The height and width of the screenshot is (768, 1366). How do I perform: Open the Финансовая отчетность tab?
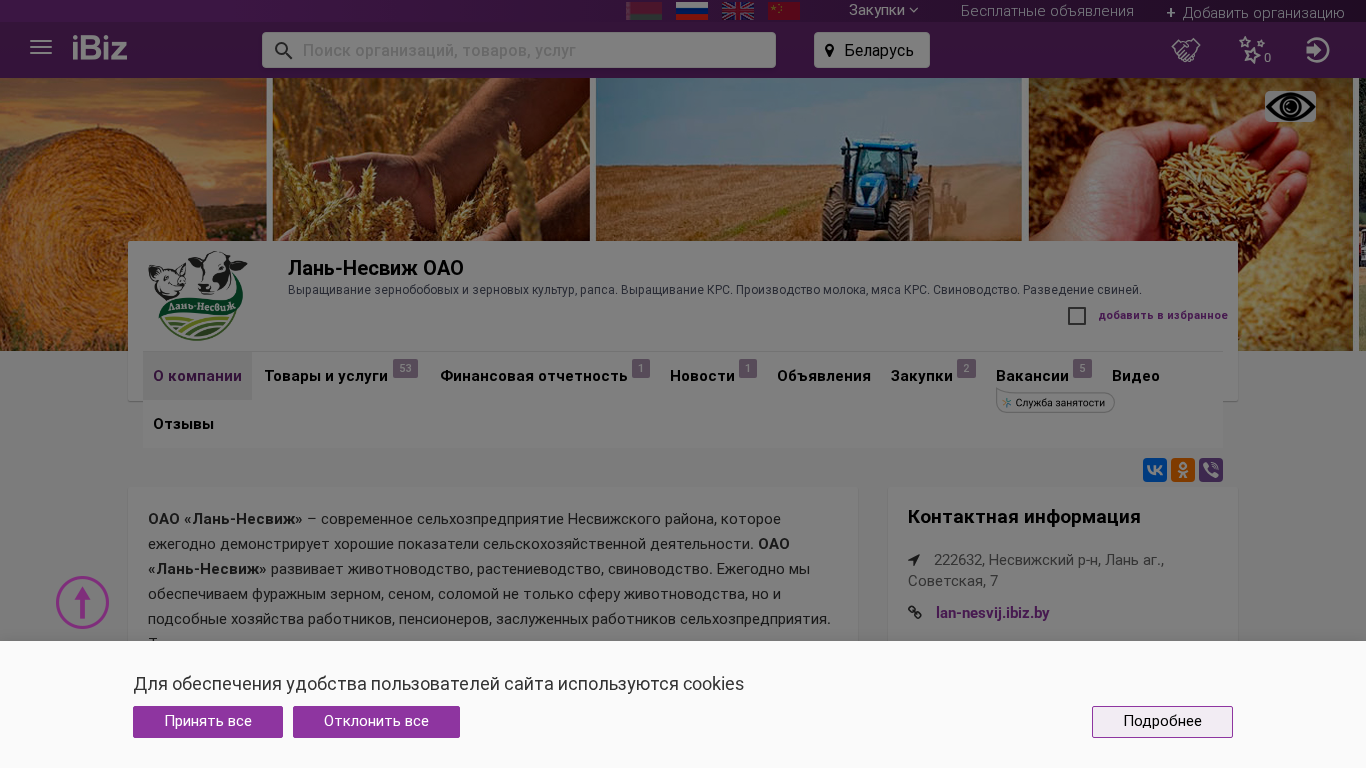click(x=534, y=376)
